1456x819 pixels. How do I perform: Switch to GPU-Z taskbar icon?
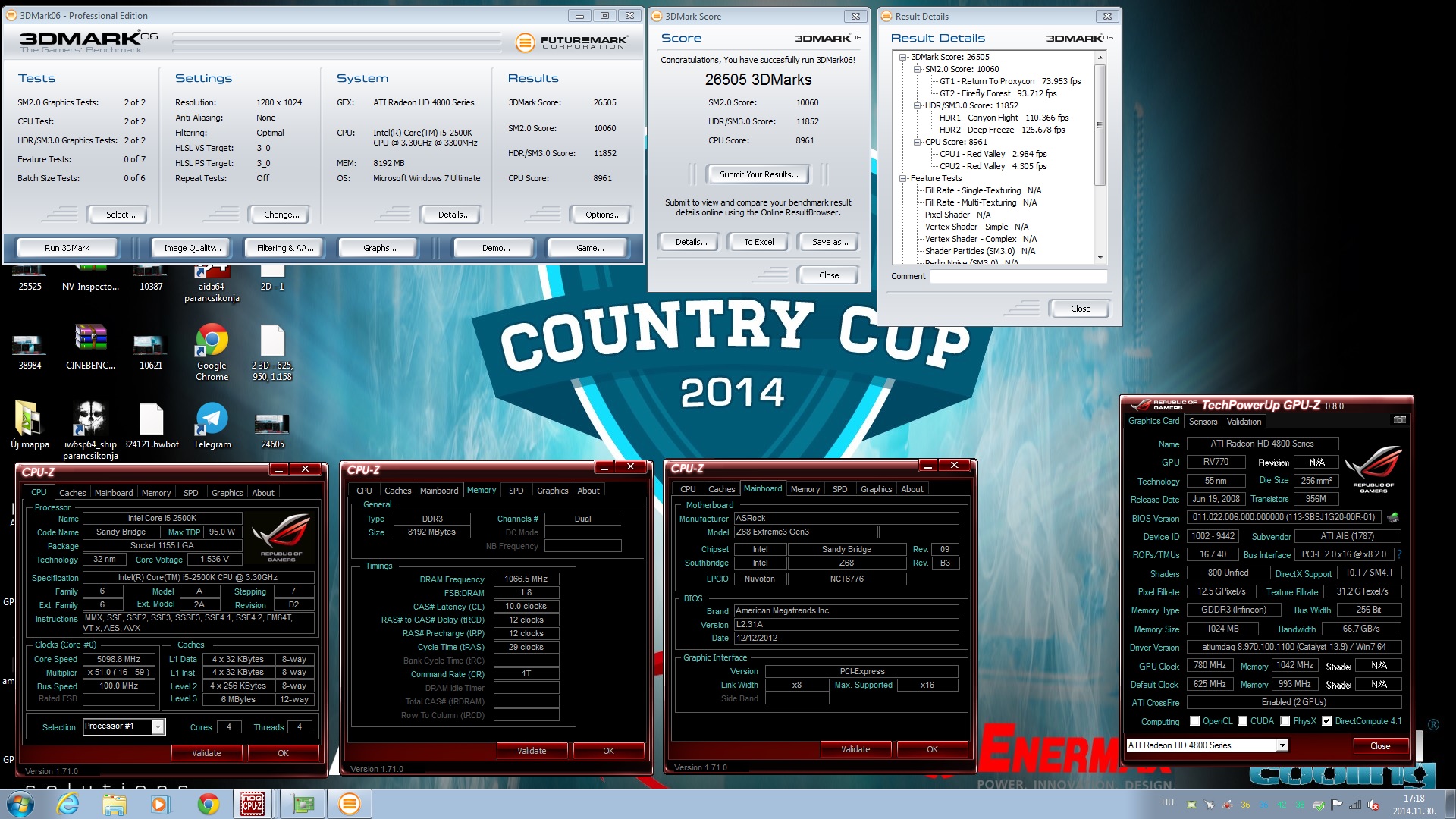click(303, 804)
